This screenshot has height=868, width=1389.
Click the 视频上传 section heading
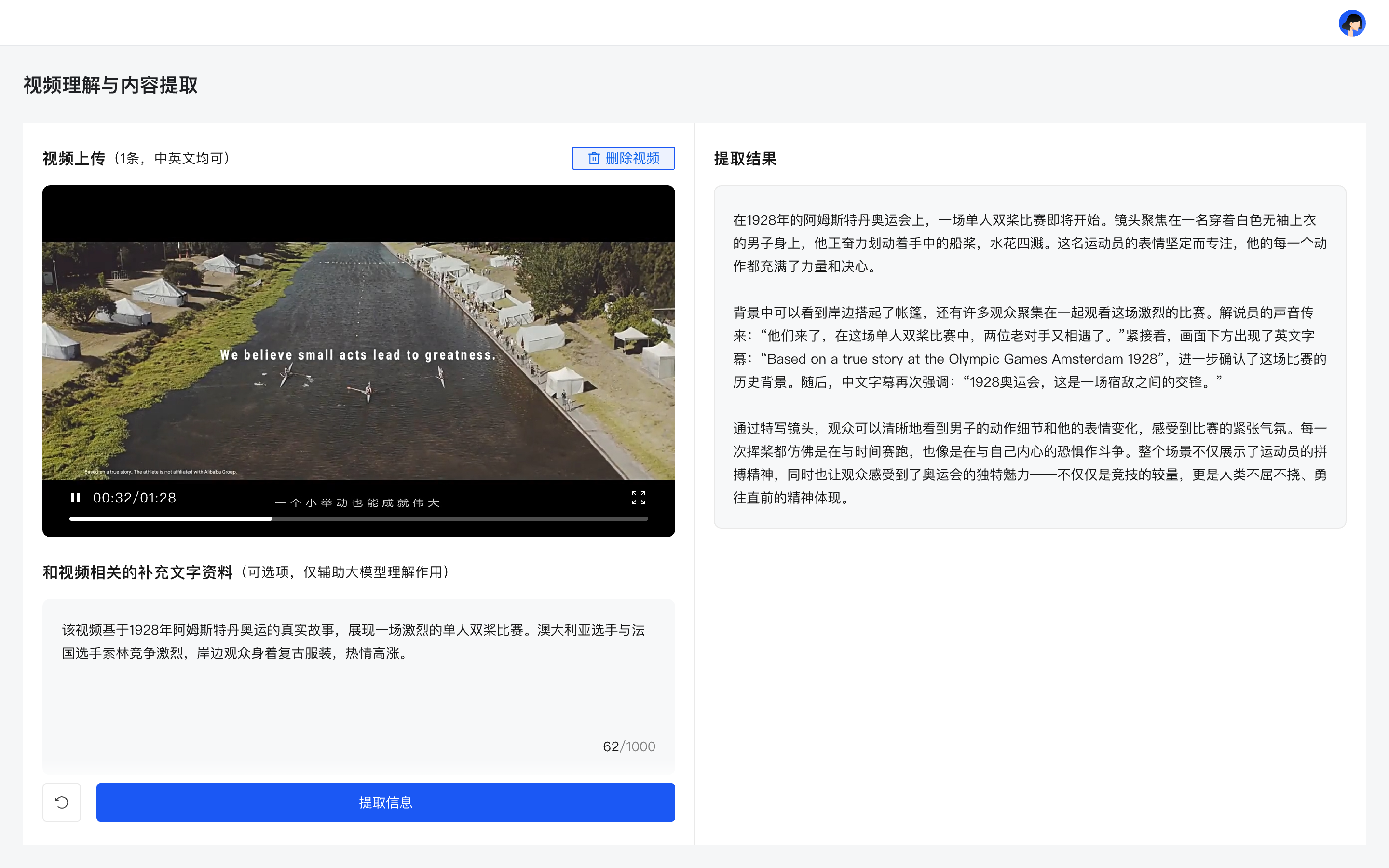click(x=74, y=159)
